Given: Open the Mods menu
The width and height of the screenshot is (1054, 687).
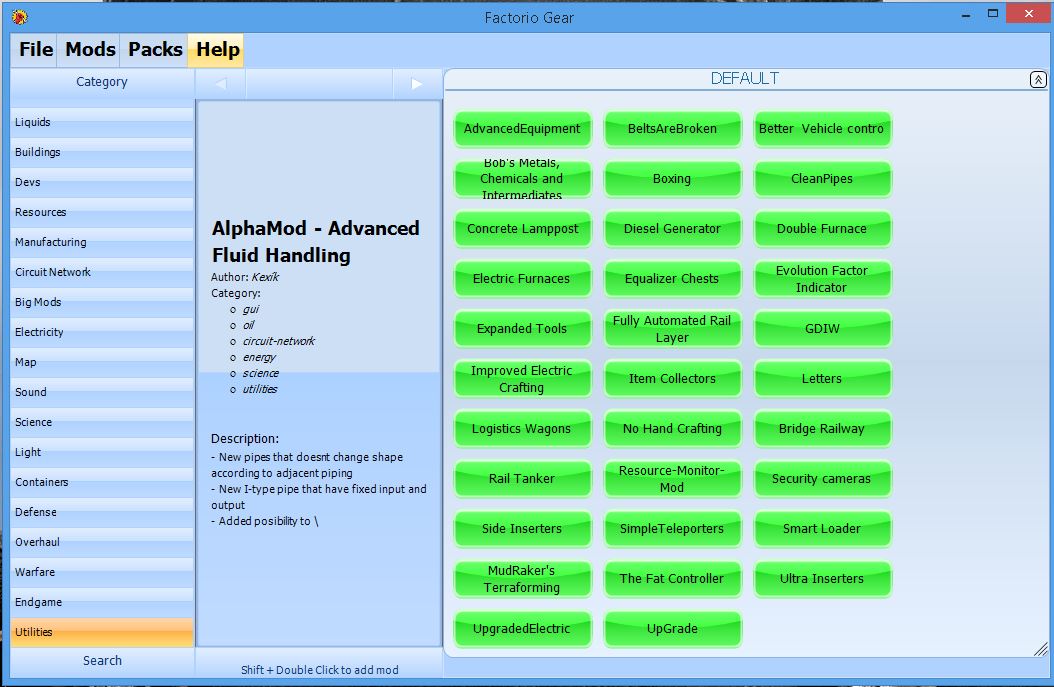Looking at the screenshot, I should pyautogui.click(x=90, y=50).
